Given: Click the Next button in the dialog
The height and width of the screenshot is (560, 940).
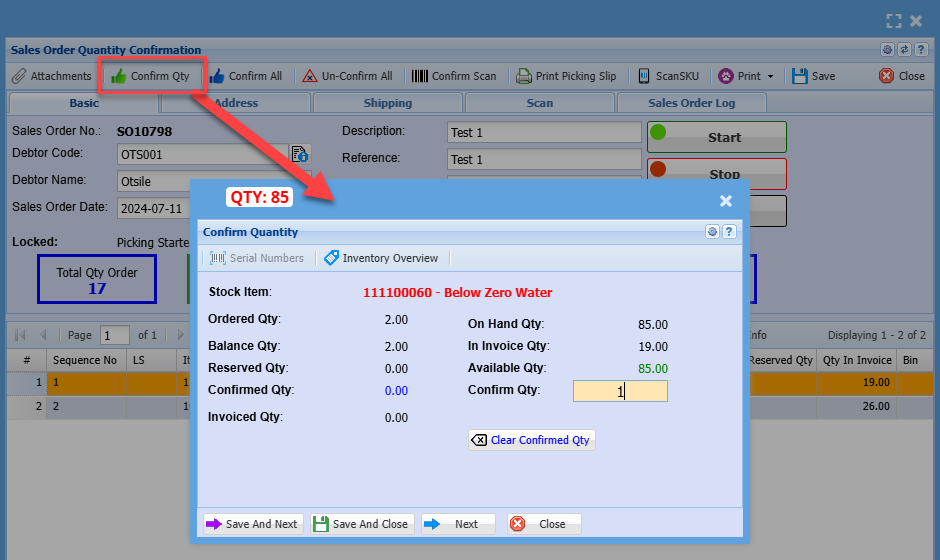Looking at the screenshot, I should [x=458, y=524].
